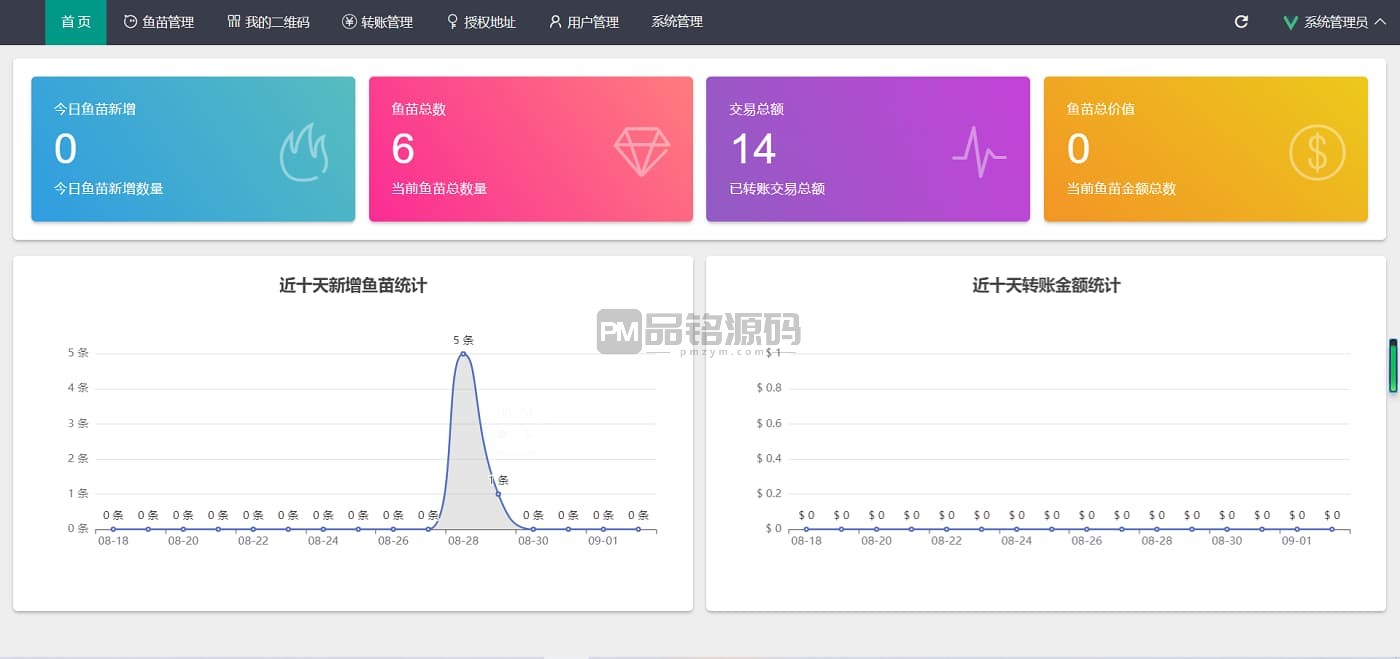Viewport: 1400px width, 659px height.
Task: Click the 09-01 label on transfer chart
Action: pyautogui.click(x=1297, y=541)
